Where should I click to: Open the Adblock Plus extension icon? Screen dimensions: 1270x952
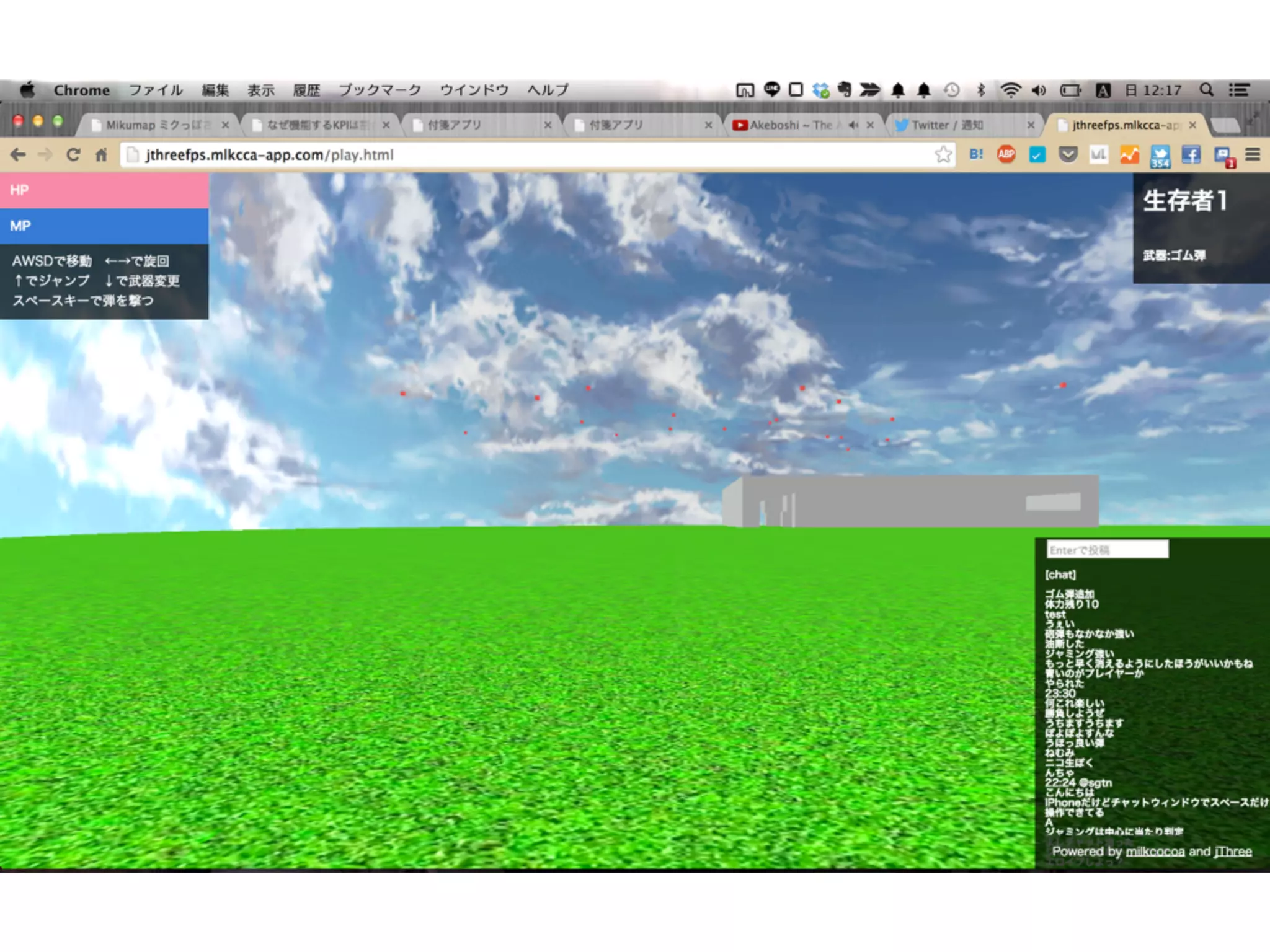1006,154
